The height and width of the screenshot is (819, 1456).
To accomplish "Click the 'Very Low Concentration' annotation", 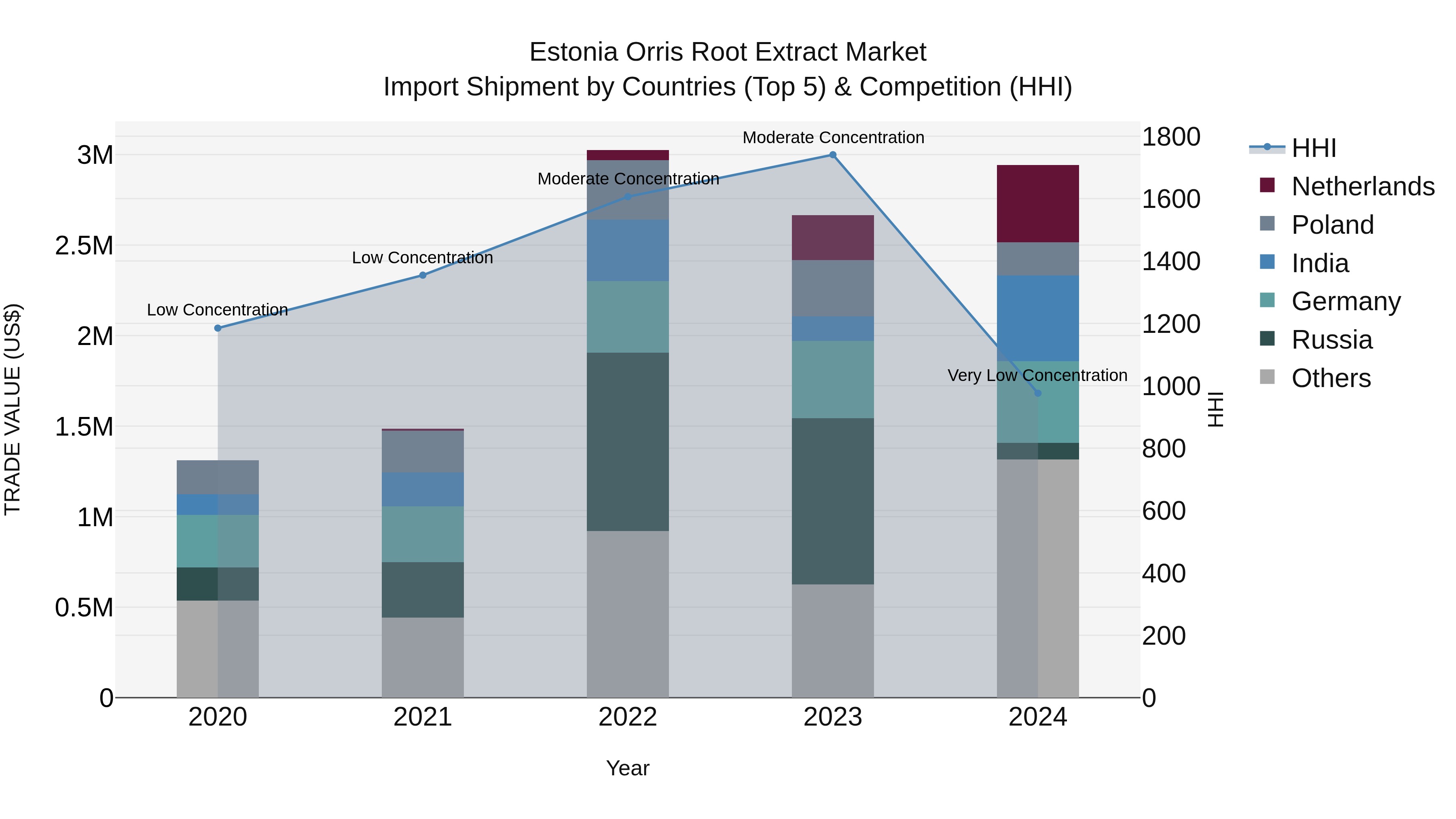I will 1038,375.
